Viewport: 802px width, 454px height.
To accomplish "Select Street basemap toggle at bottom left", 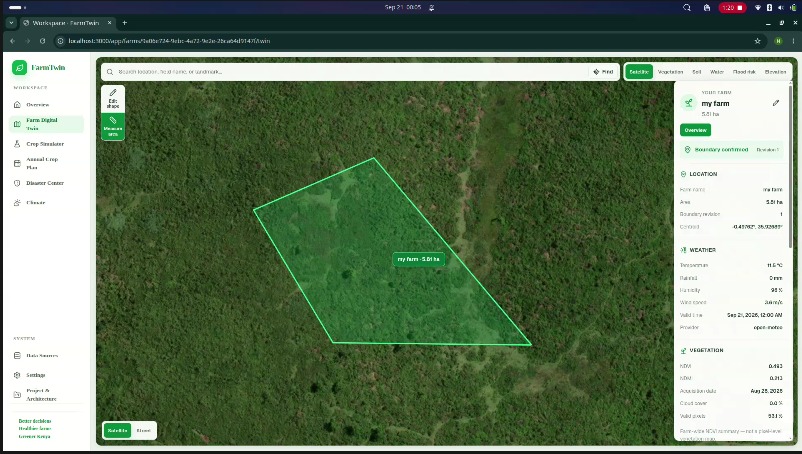I will (x=144, y=430).
